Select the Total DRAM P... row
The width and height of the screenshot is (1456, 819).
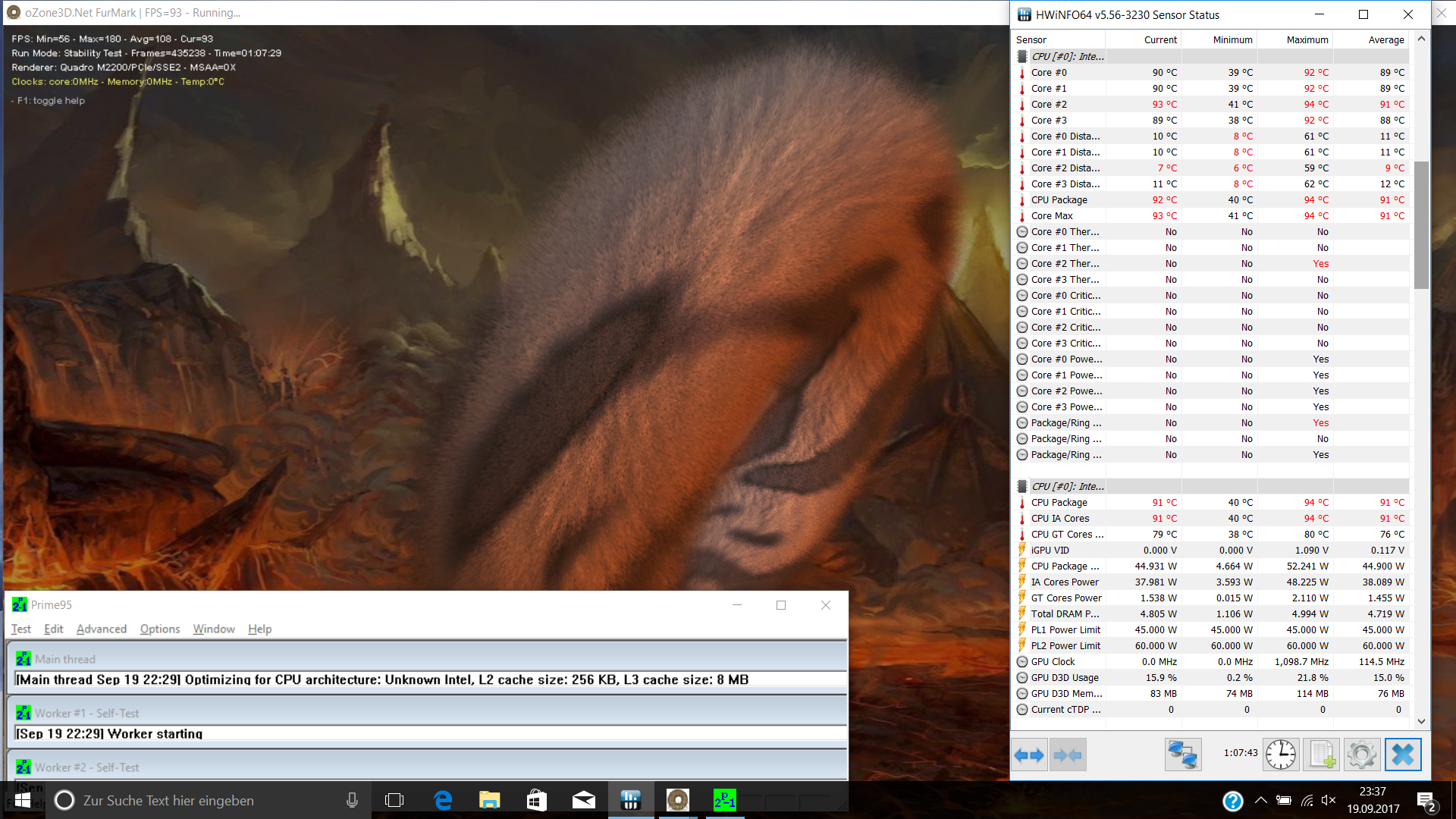click(1211, 614)
